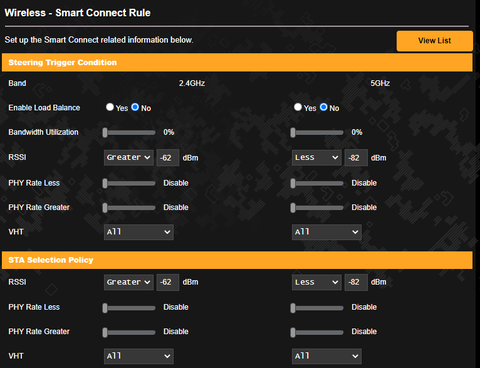Click STA Selection 2.4GHz PHY Rate Less slider

(x=129, y=308)
